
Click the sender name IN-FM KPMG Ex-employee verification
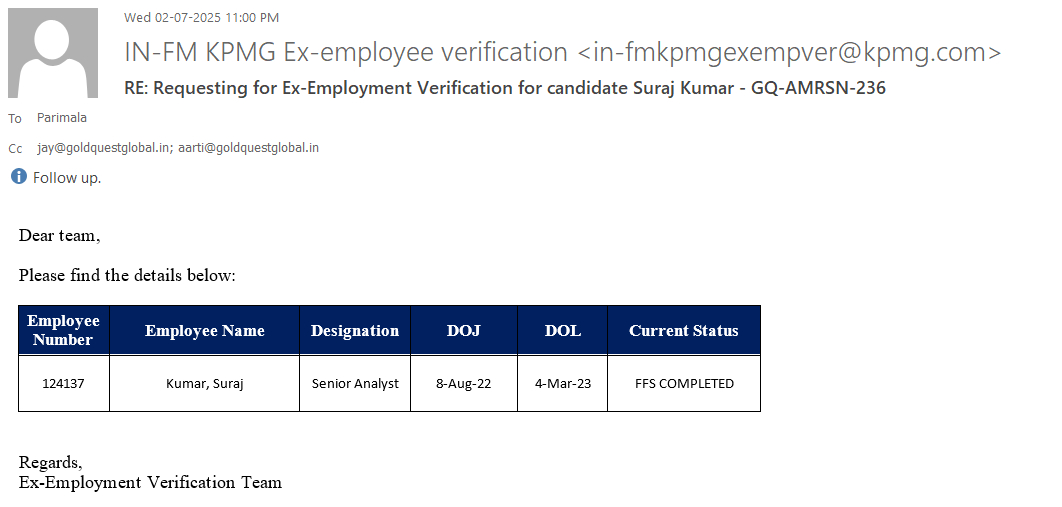pyautogui.click(x=346, y=52)
